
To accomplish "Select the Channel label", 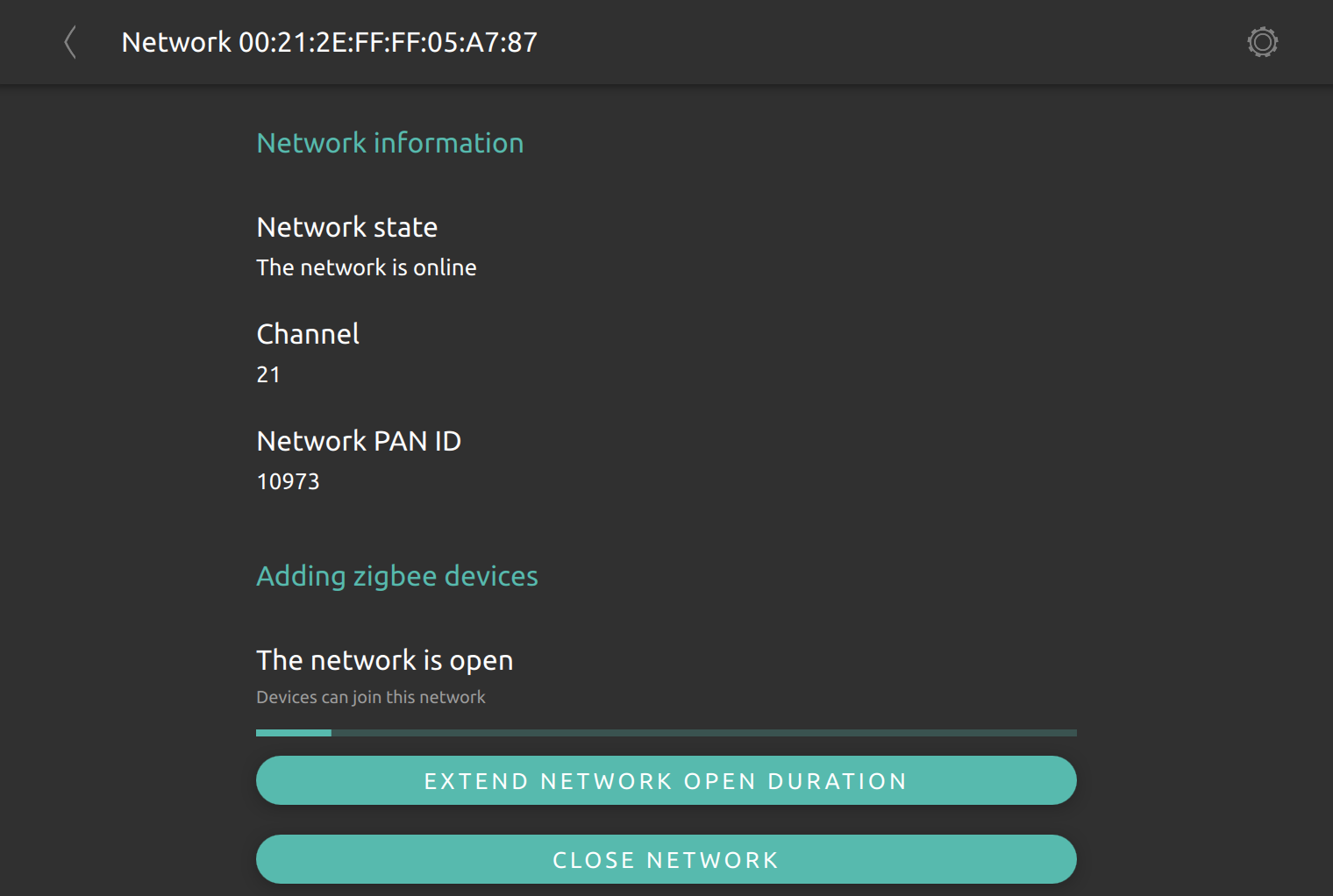I will [x=308, y=334].
